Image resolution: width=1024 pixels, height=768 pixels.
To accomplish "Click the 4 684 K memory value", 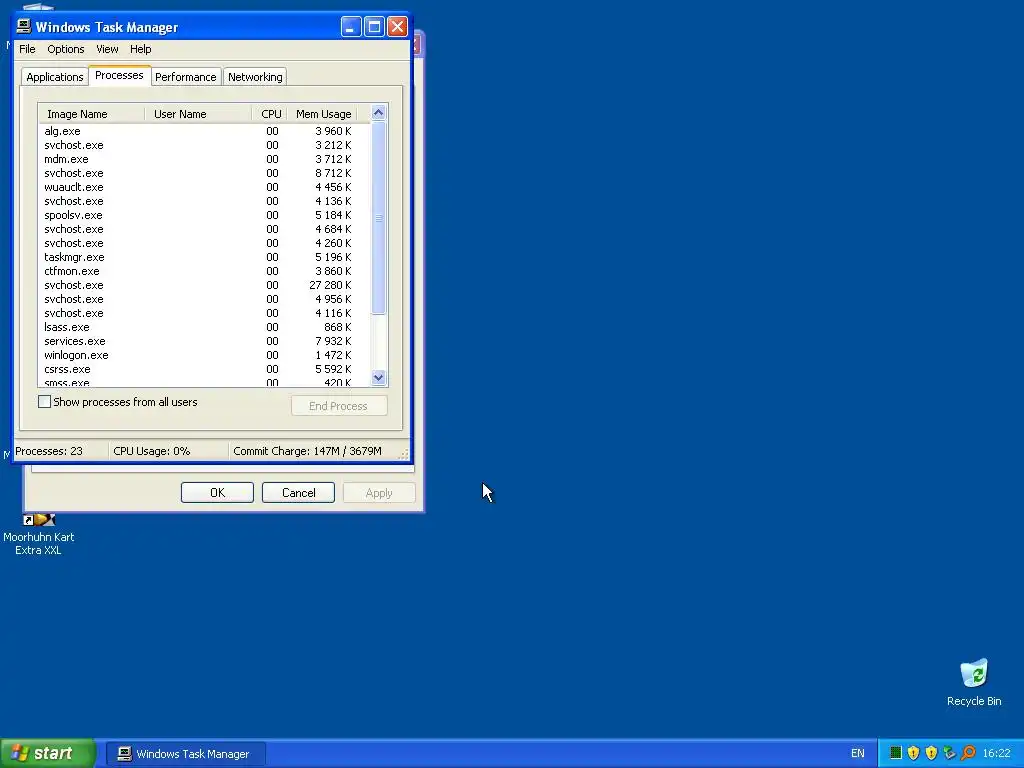I will (333, 229).
